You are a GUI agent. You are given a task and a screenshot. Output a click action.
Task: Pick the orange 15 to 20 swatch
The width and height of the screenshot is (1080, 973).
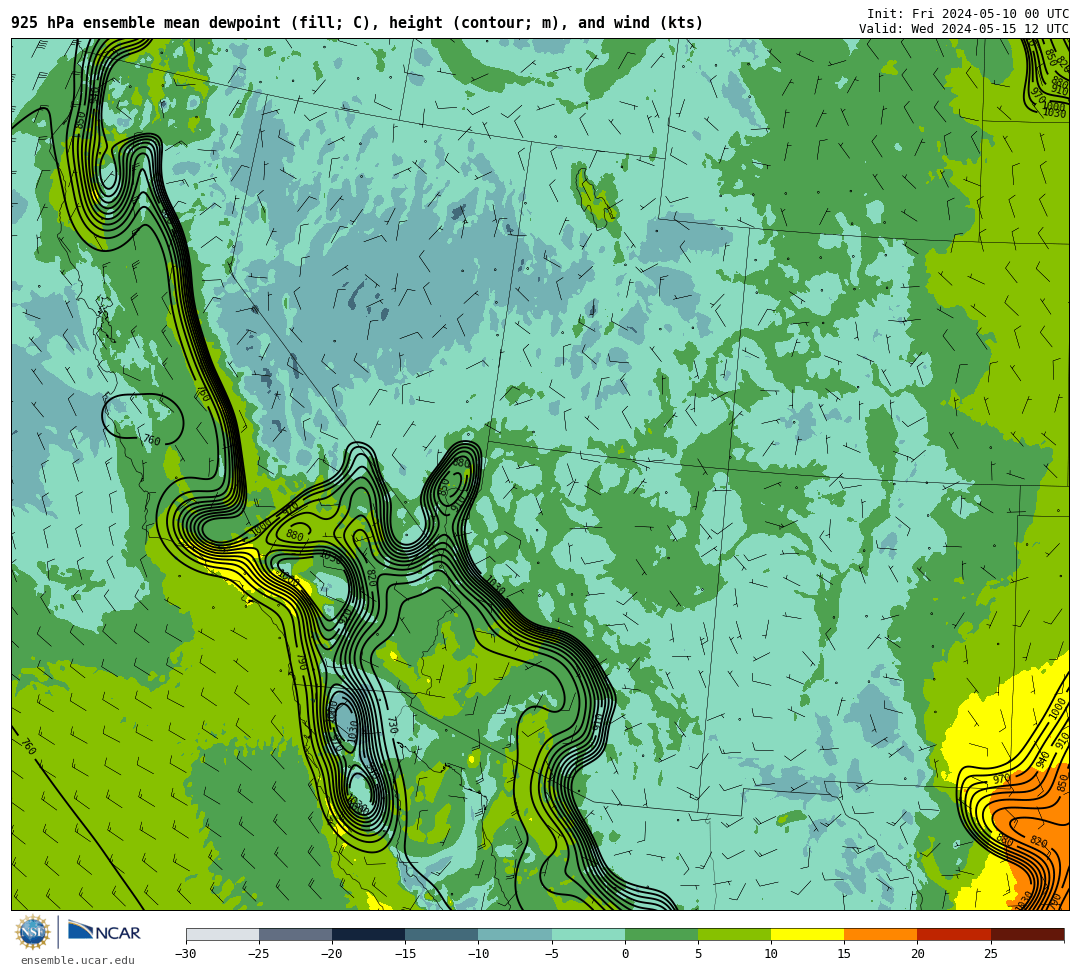tap(881, 934)
